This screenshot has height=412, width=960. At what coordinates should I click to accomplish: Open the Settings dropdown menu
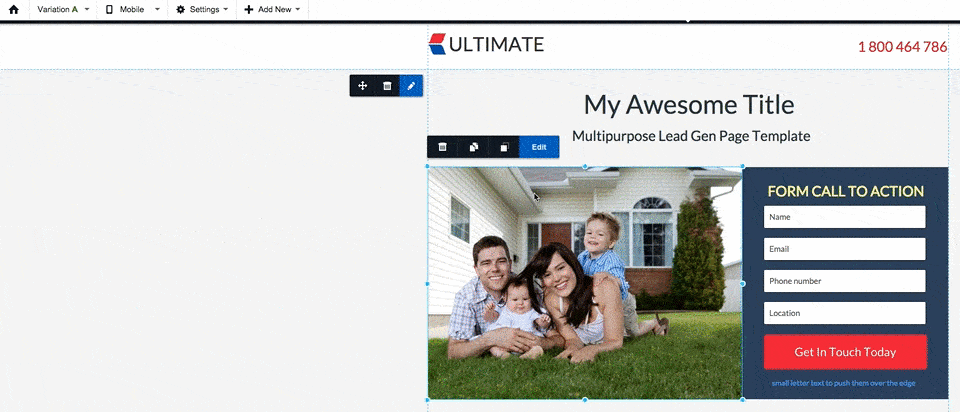(201, 10)
